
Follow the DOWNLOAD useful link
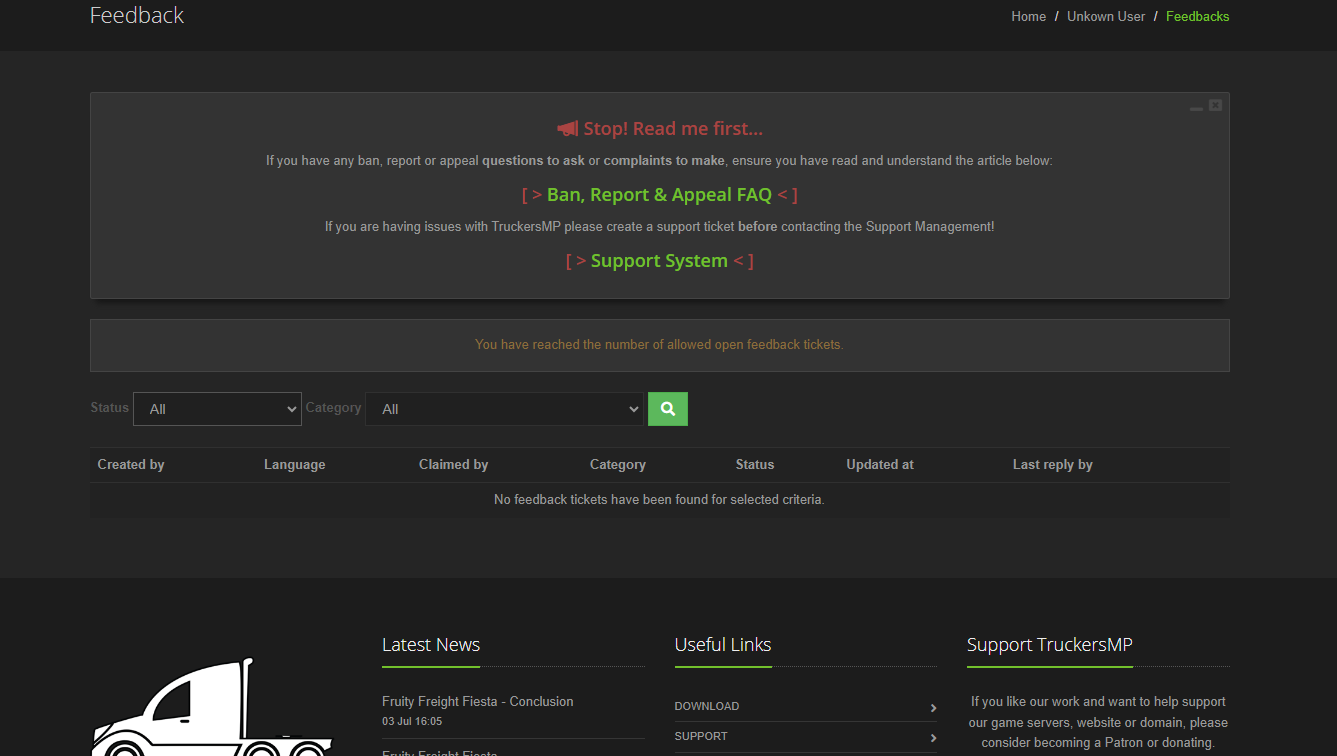707,706
